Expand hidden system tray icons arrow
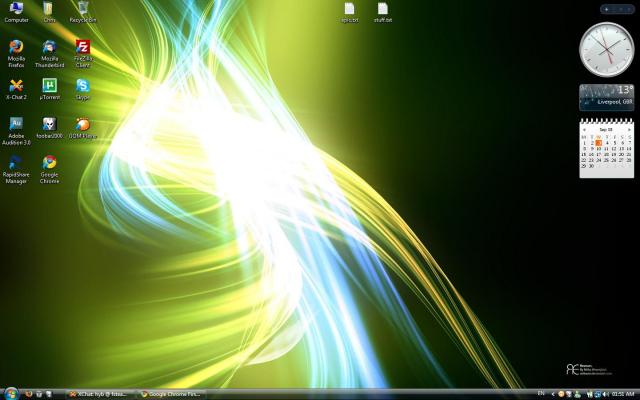Image resolution: width=640 pixels, height=400 pixels. pyautogui.click(x=553, y=394)
